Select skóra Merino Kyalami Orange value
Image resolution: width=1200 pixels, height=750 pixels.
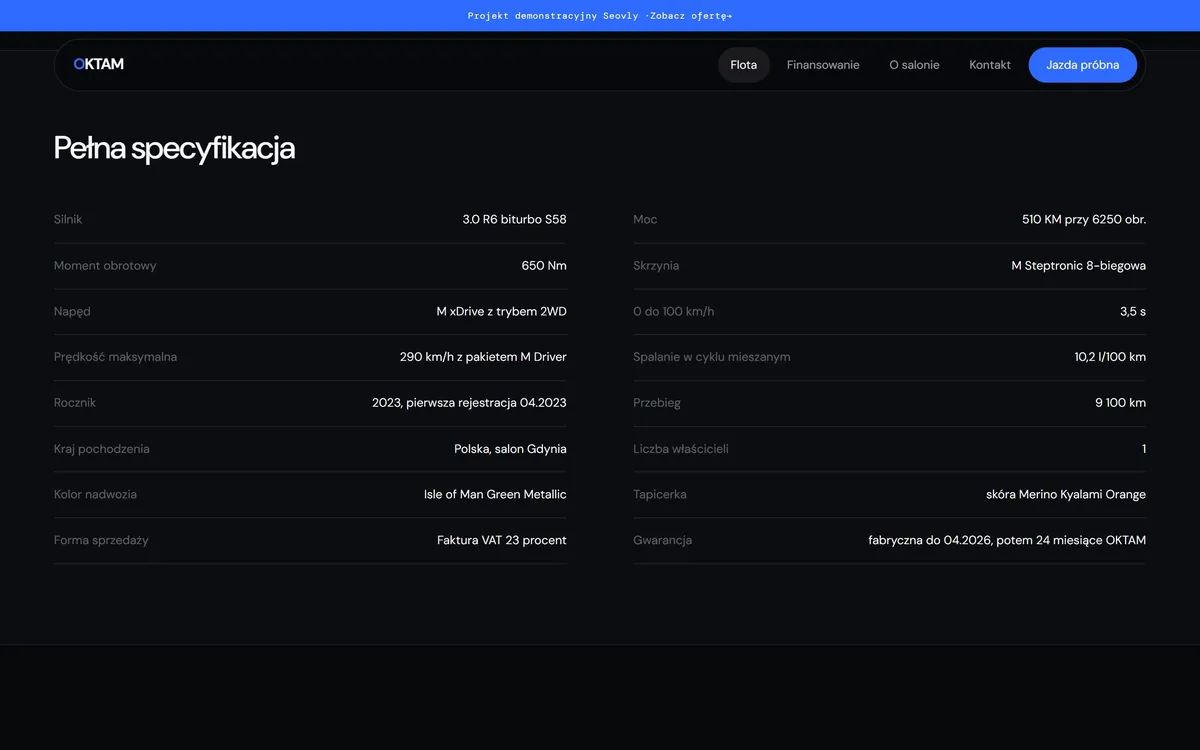1066,494
